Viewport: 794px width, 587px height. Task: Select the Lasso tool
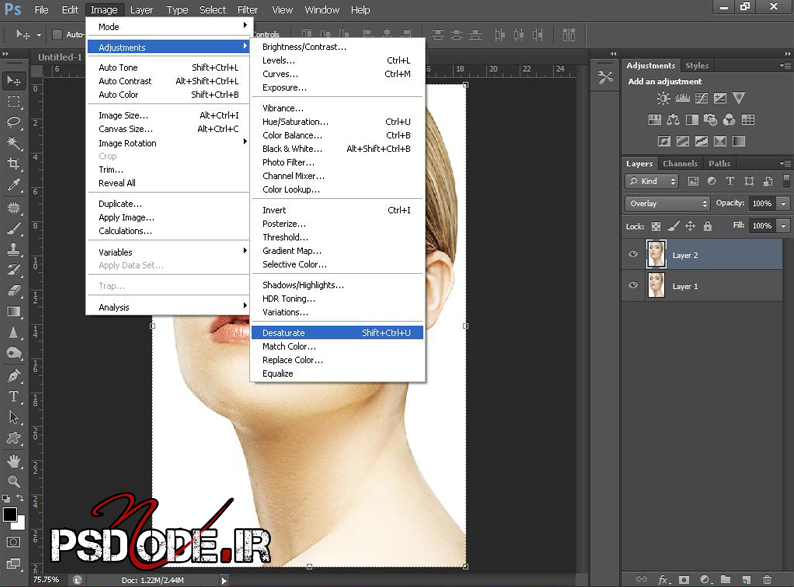(x=14, y=122)
